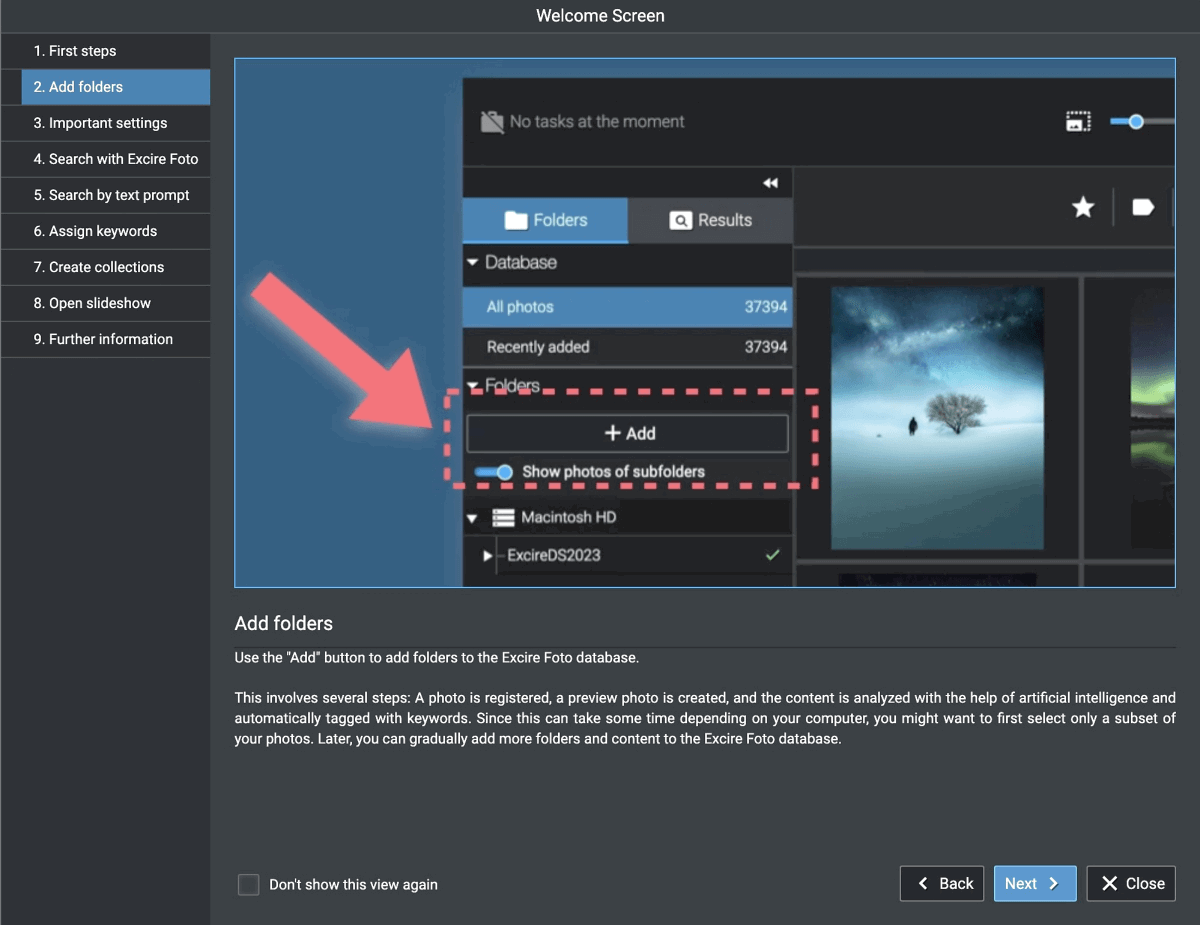Collapse the Macintosh HD tree node
This screenshot has height=925, width=1200.
click(473, 518)
